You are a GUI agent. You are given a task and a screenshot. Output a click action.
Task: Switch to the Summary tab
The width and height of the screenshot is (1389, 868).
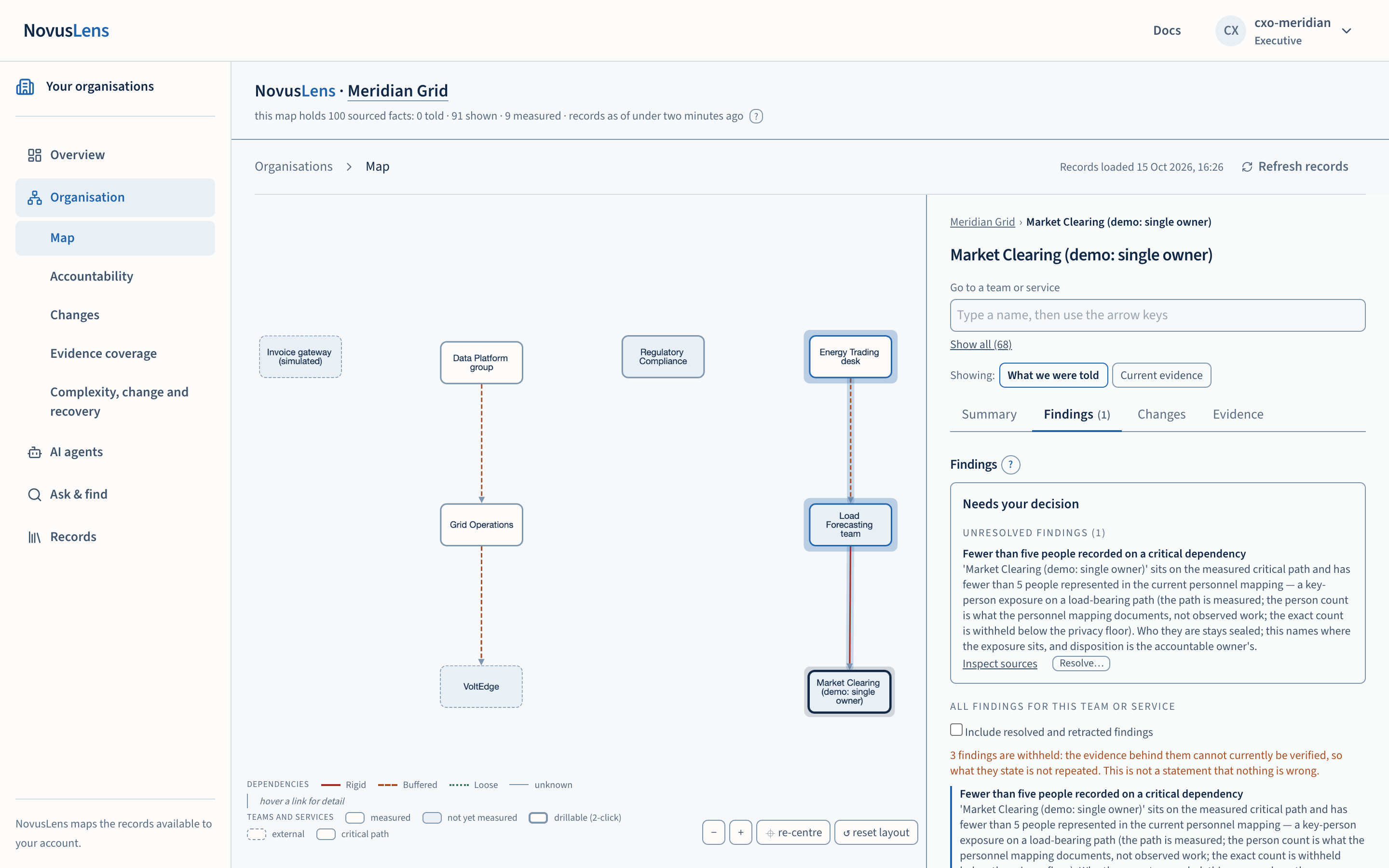pos(989,415)
